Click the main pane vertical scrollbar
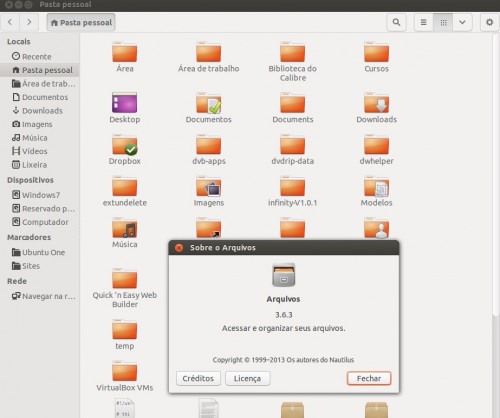500x418 pixels. [495, 175]
